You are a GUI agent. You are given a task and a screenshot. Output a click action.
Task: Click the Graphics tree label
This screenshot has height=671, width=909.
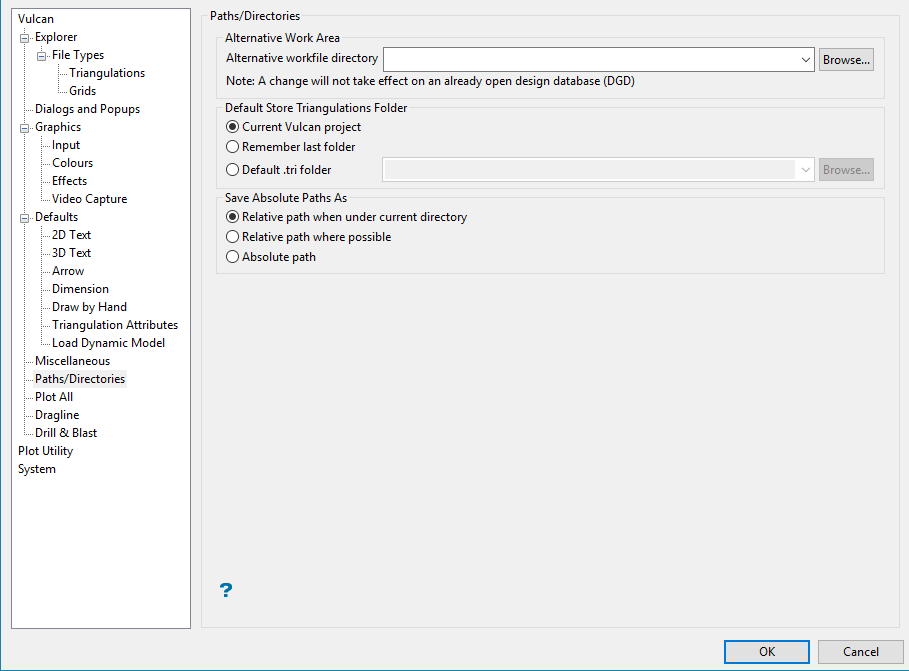tap(58, 127)
